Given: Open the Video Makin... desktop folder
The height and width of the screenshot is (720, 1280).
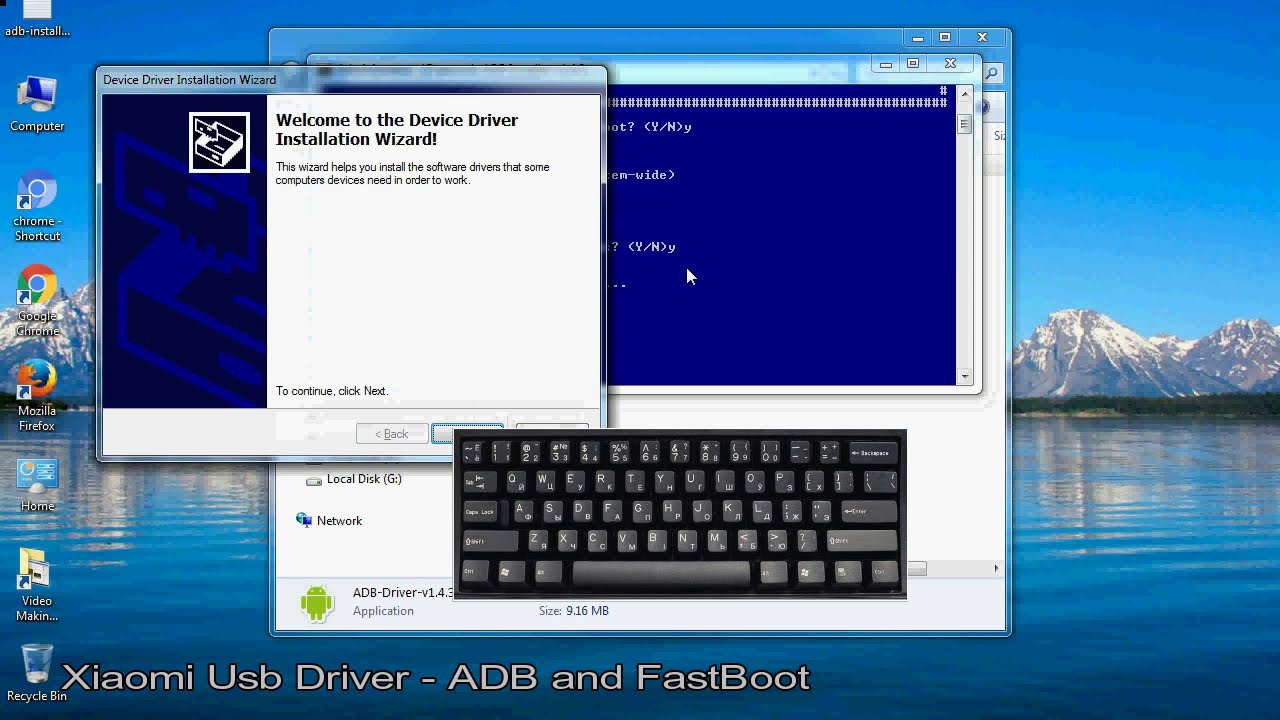Looking at the screenshot, I should tap(35, 585).
